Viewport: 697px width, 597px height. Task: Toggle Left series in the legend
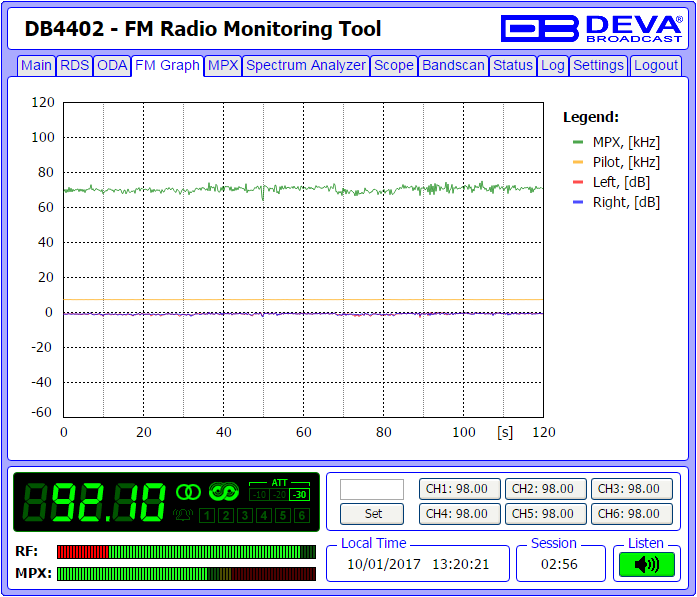[x=612, y=182]
